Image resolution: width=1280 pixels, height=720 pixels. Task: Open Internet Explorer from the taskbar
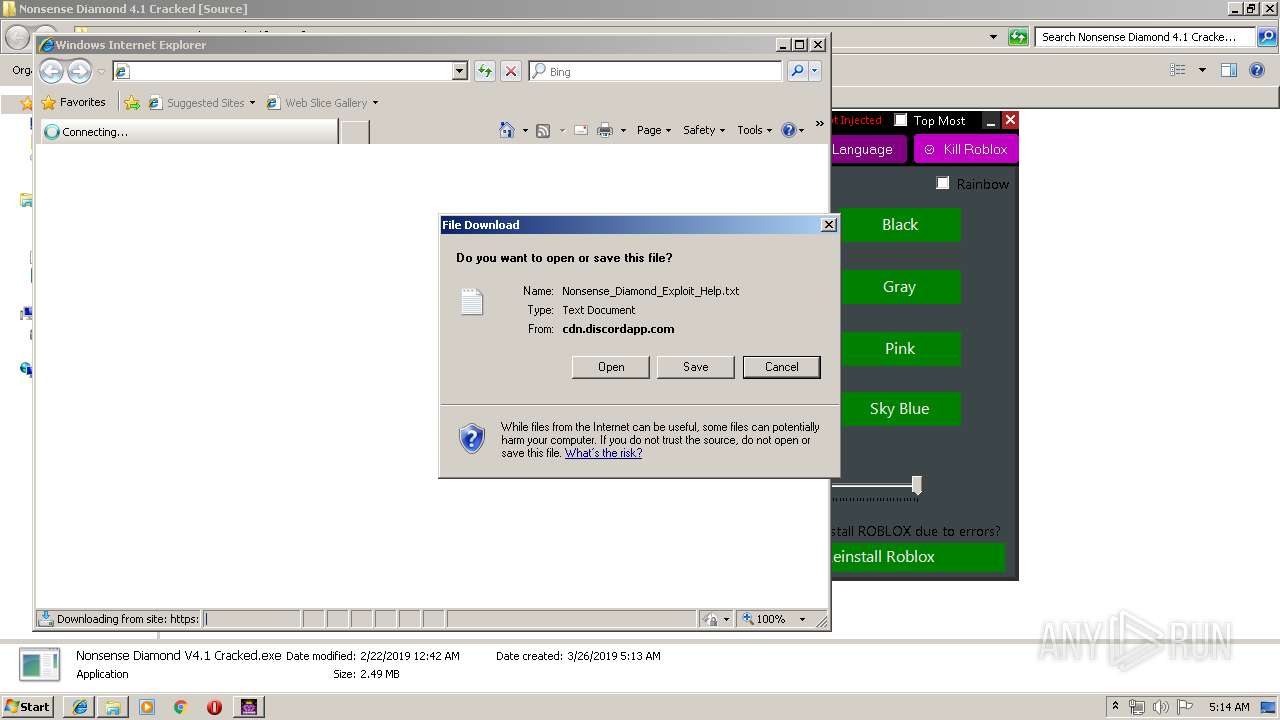80,707
